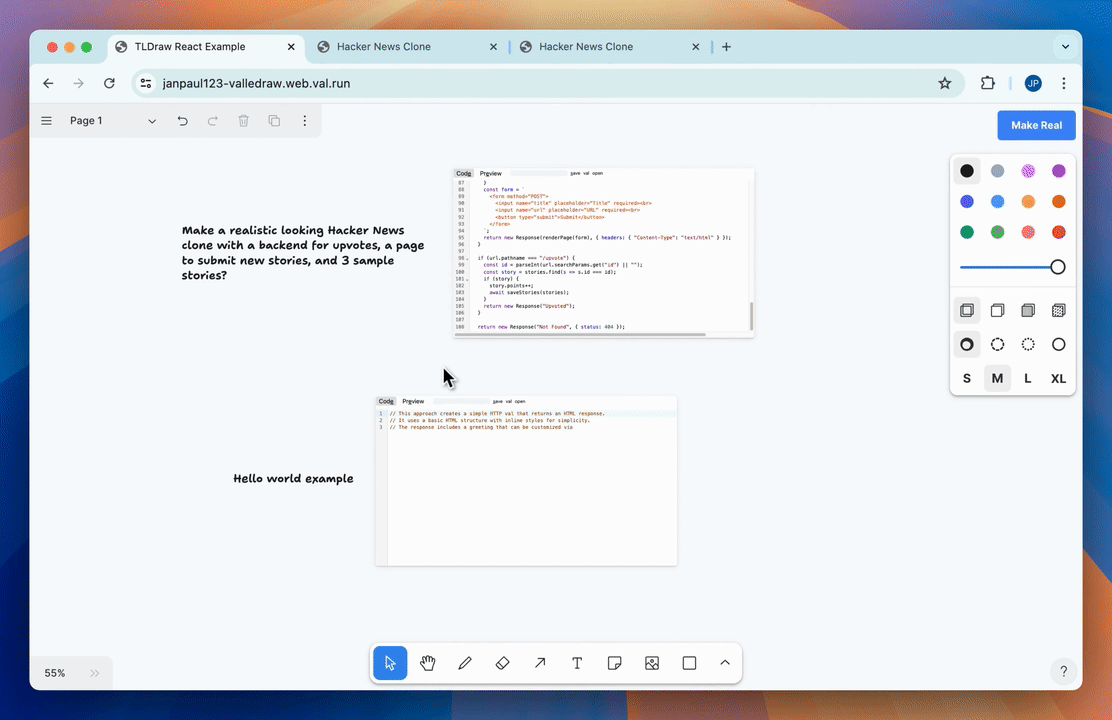
Task: Select the Image asset tool
Action: (x=652, y=663)
